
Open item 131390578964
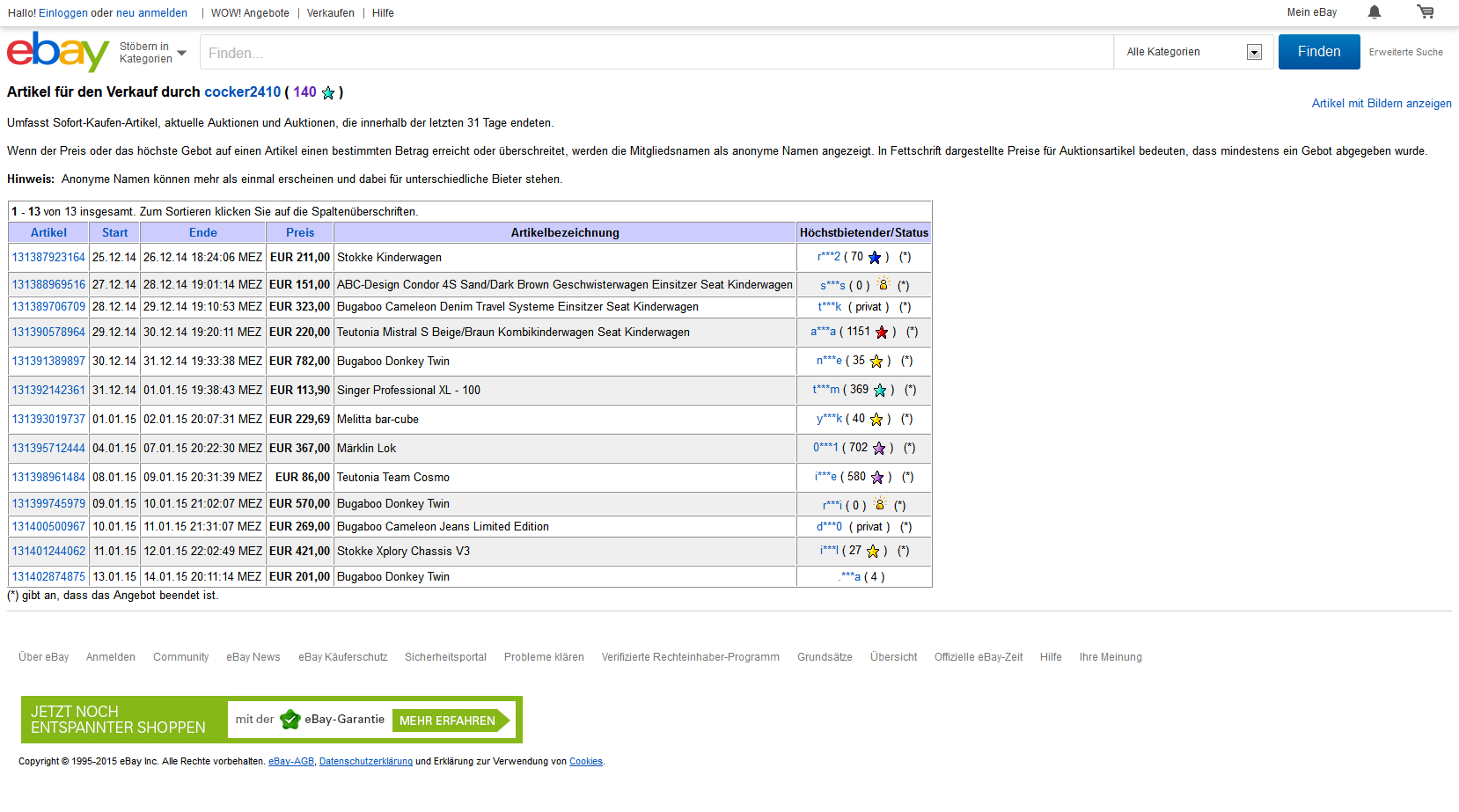pyautogui.click(x=48, y=333)
